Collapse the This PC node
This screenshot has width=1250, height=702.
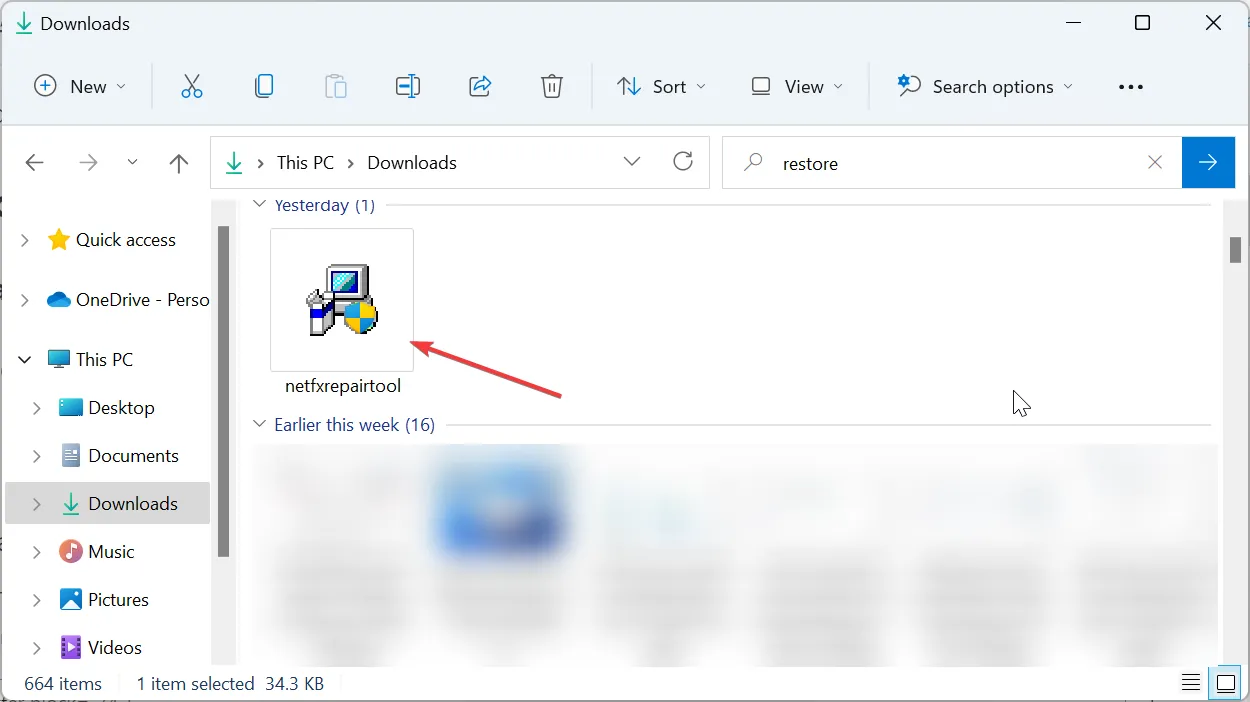pyautogui.click(x=24, y=360)
